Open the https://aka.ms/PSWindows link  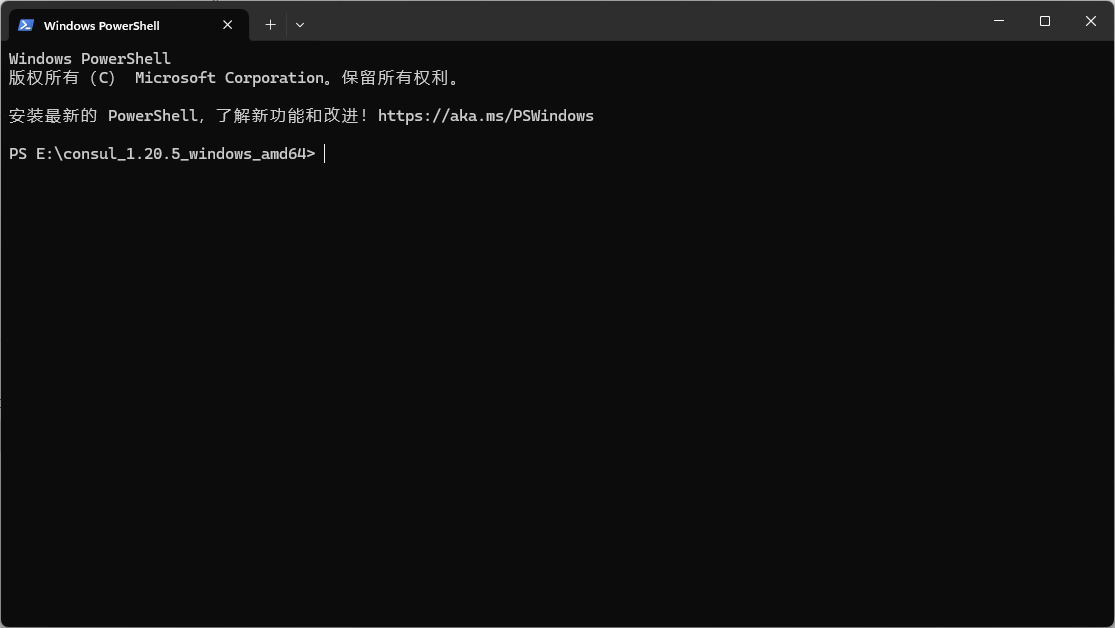click(x=485, y=116)
